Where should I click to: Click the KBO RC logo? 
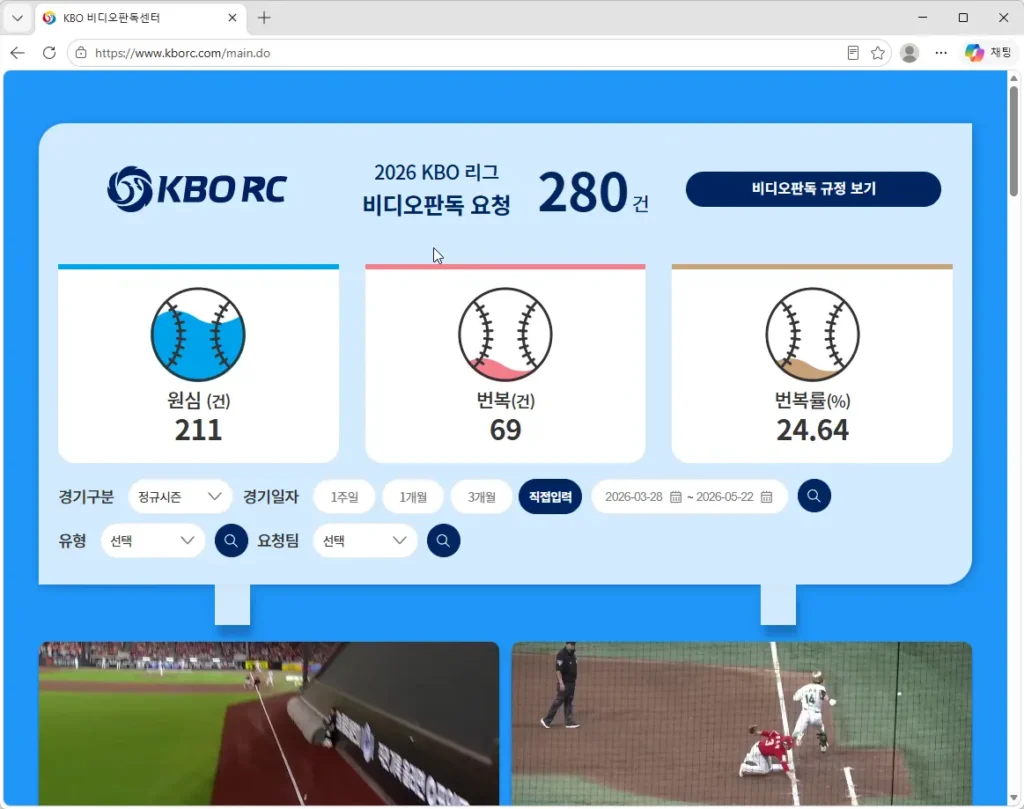[197, 189]
